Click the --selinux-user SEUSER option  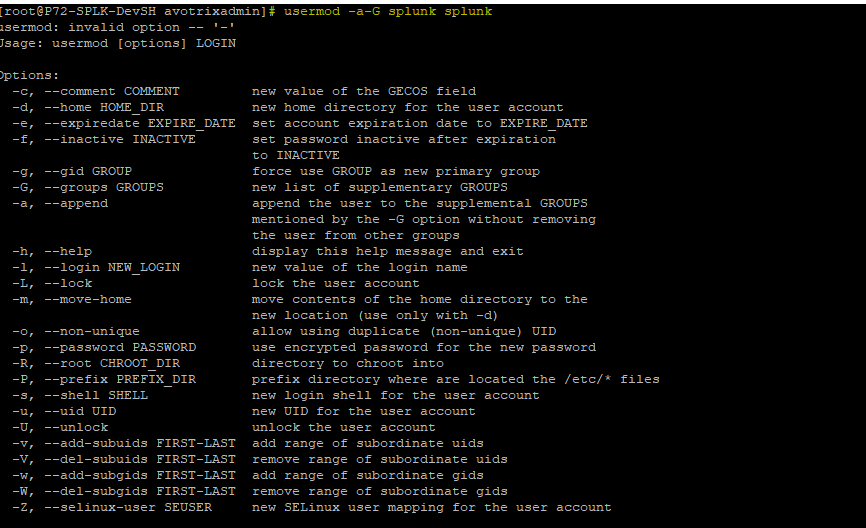pyautogui.click(x=128, y=508)
